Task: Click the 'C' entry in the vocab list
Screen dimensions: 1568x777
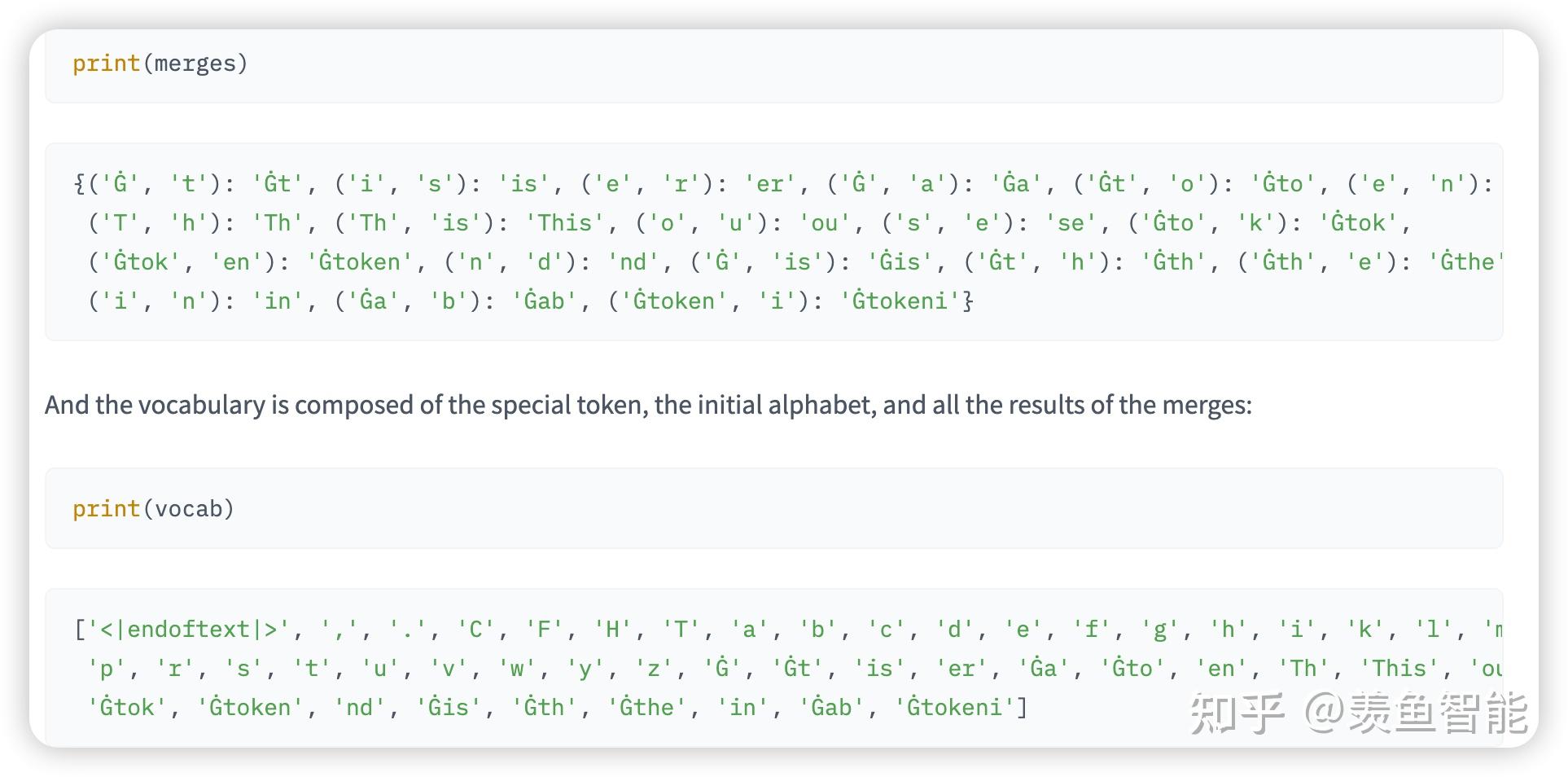Action: coord(476,630)
